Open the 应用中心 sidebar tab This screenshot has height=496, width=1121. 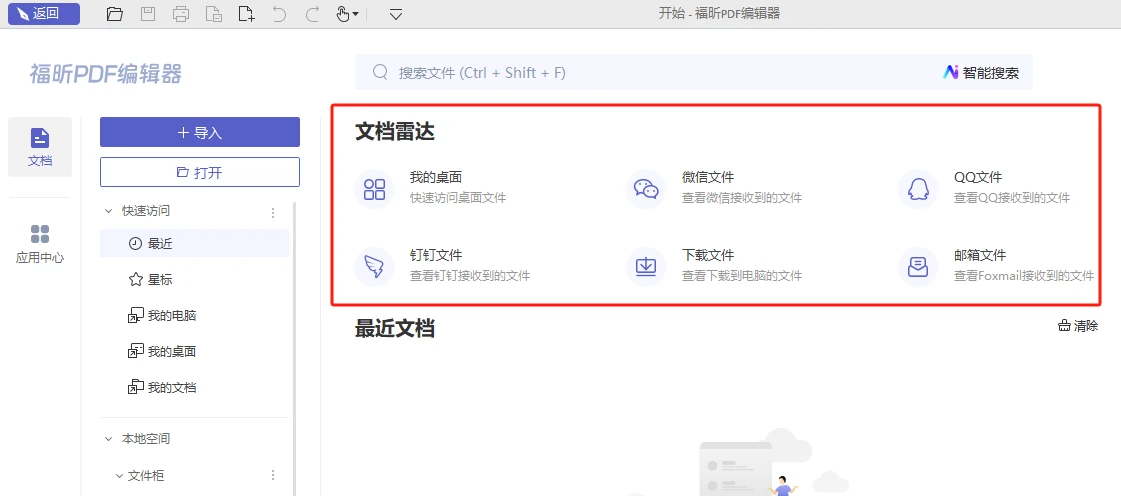[x=40, y=244]
